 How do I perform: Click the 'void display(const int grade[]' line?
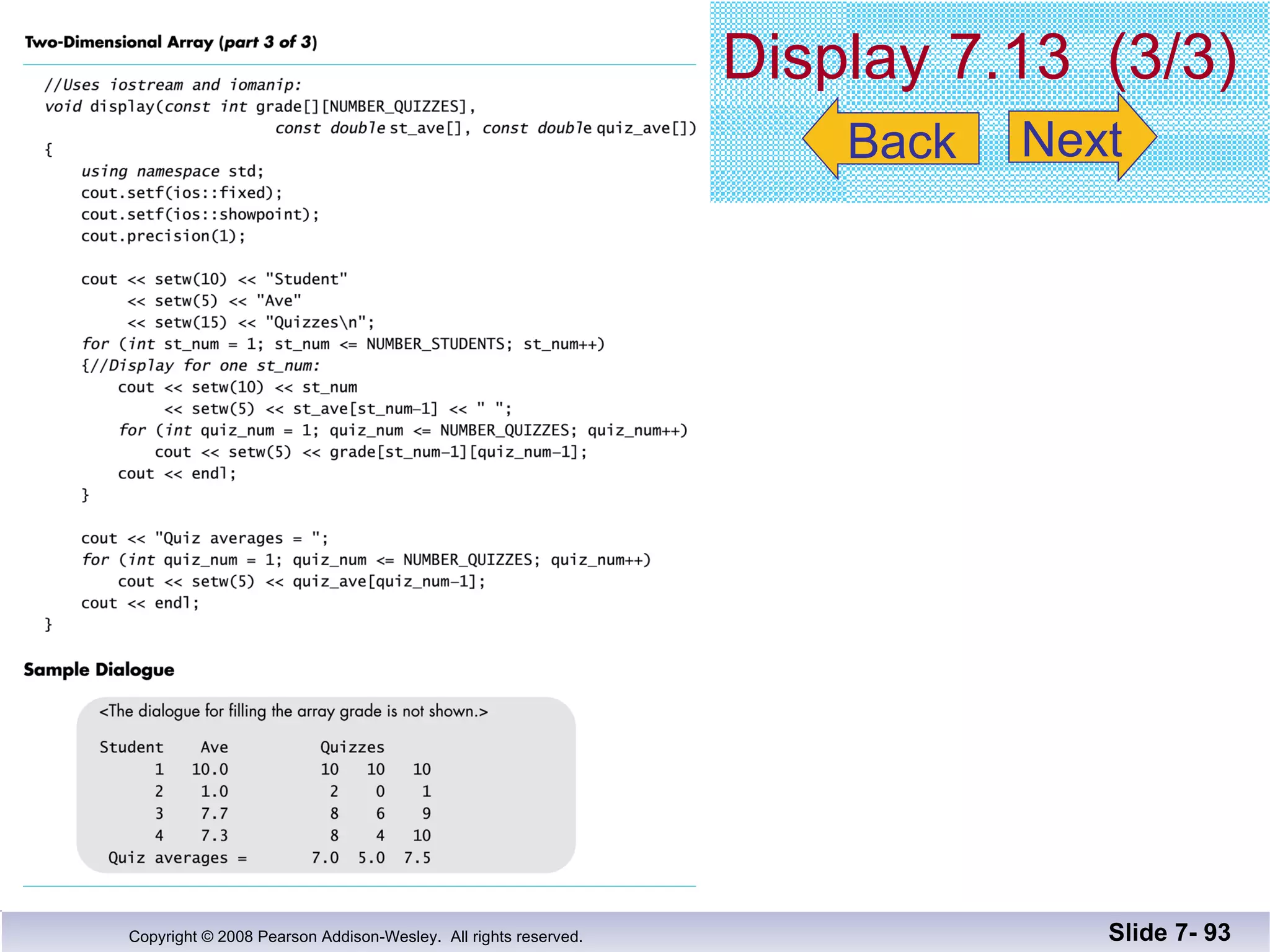[x=260, y=107]
